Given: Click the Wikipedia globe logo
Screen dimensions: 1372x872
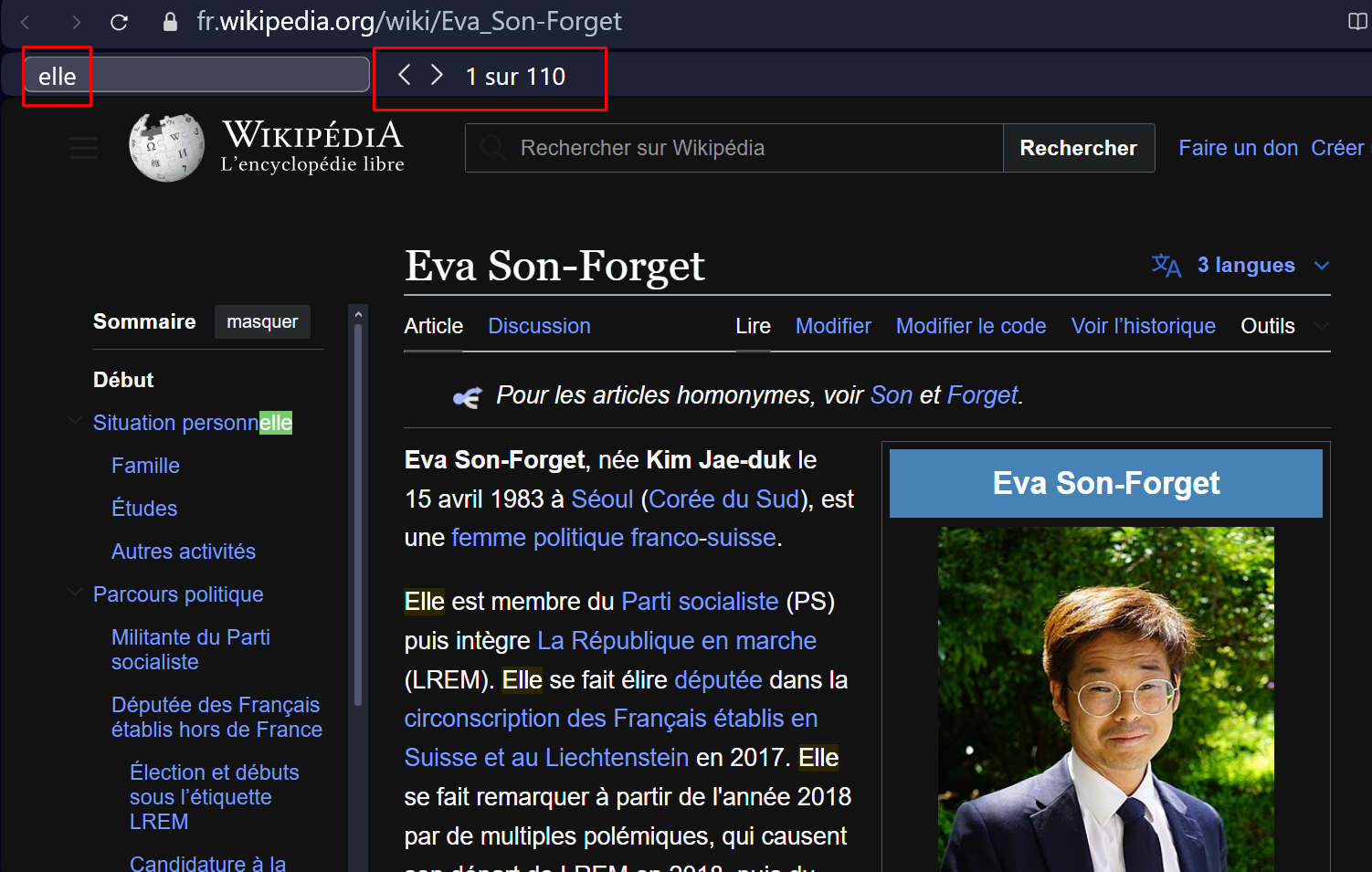Looking at the screenshot, I should point(166,147).
